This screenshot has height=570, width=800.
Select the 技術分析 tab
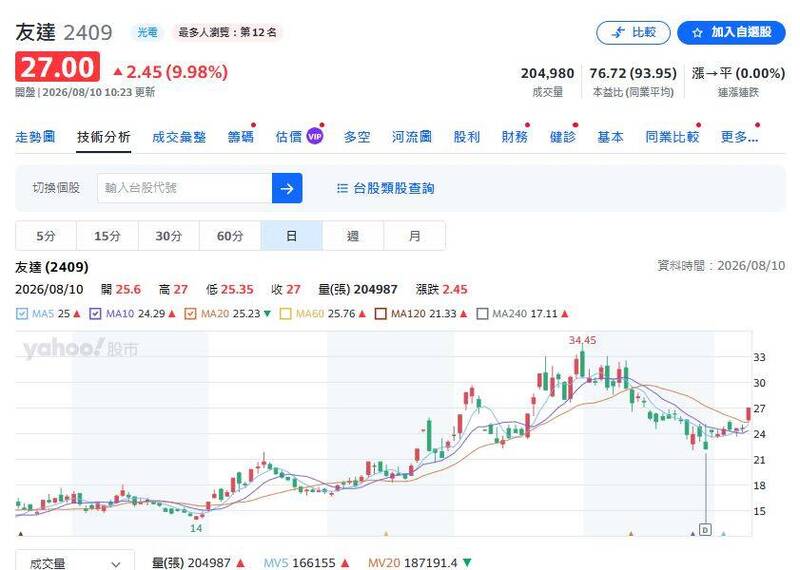[x=104, y=137]
